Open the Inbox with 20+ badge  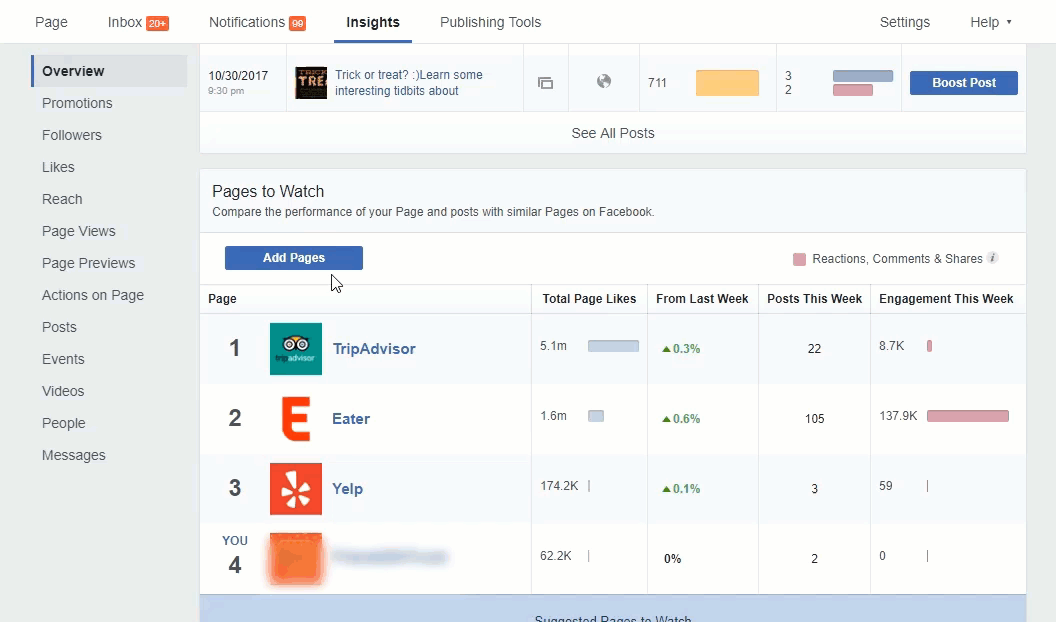pyautogui.click(x=137, y=22)
